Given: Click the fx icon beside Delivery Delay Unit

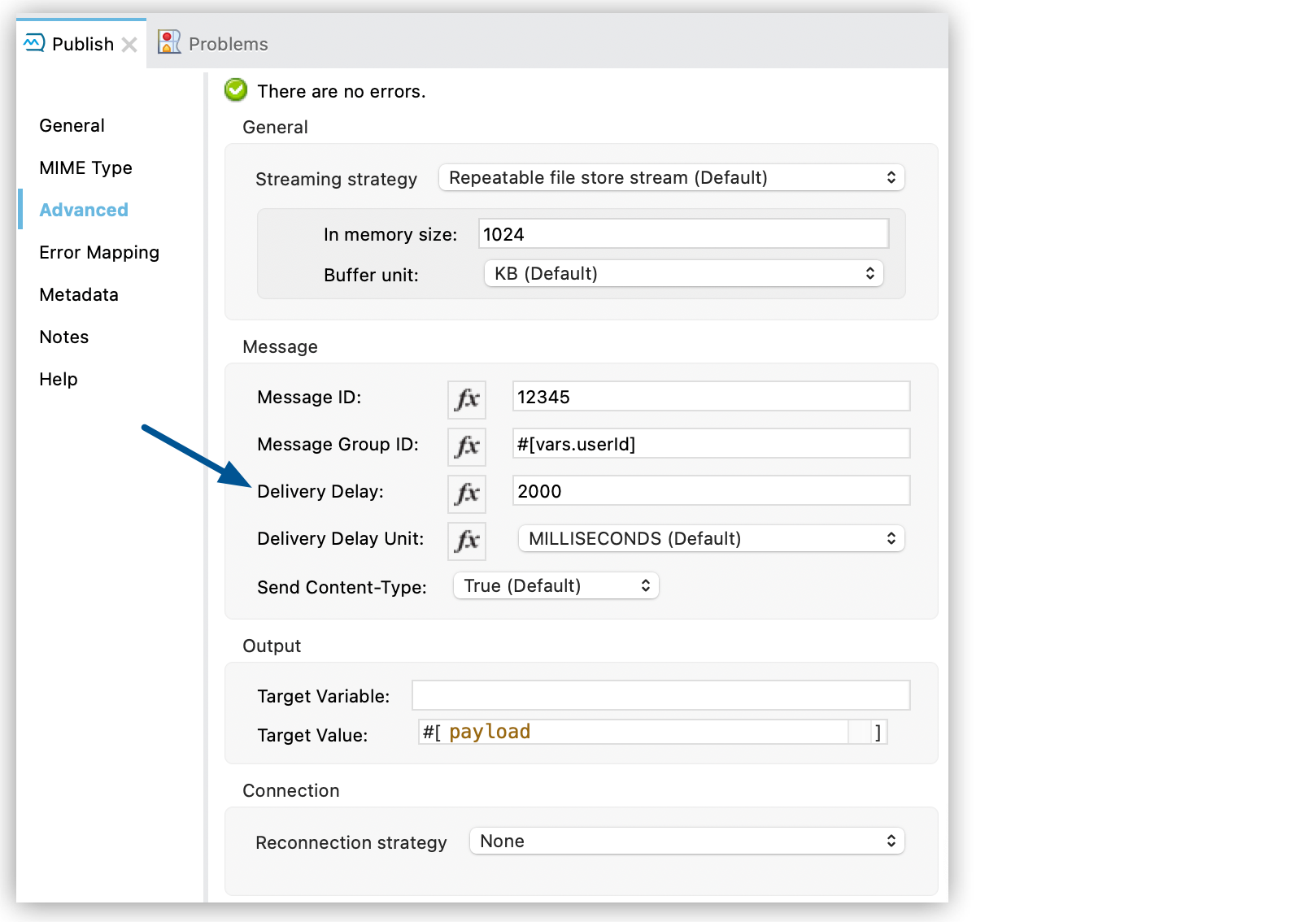Looking at the screenshot, I should [x=466, y=541].
